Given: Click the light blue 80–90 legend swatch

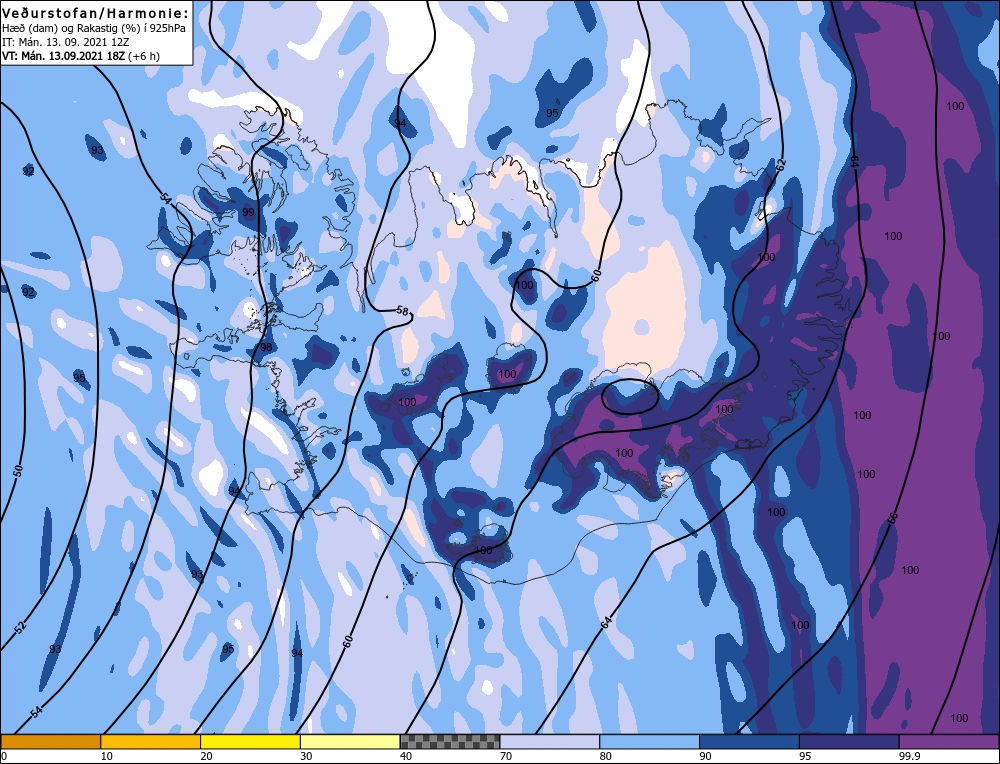Looking at the screenshot, I should point(649,741).
